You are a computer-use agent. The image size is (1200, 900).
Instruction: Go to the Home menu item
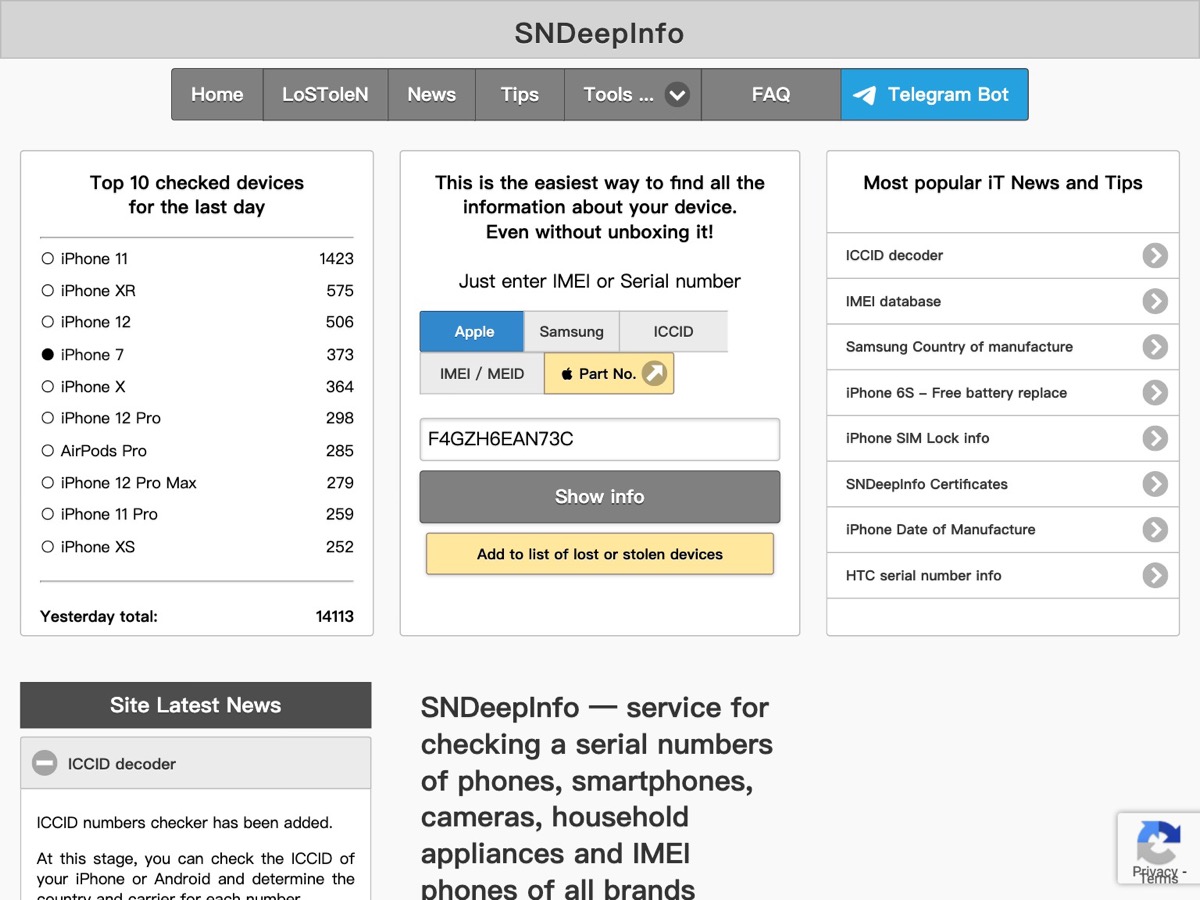(x=217, y=95)
